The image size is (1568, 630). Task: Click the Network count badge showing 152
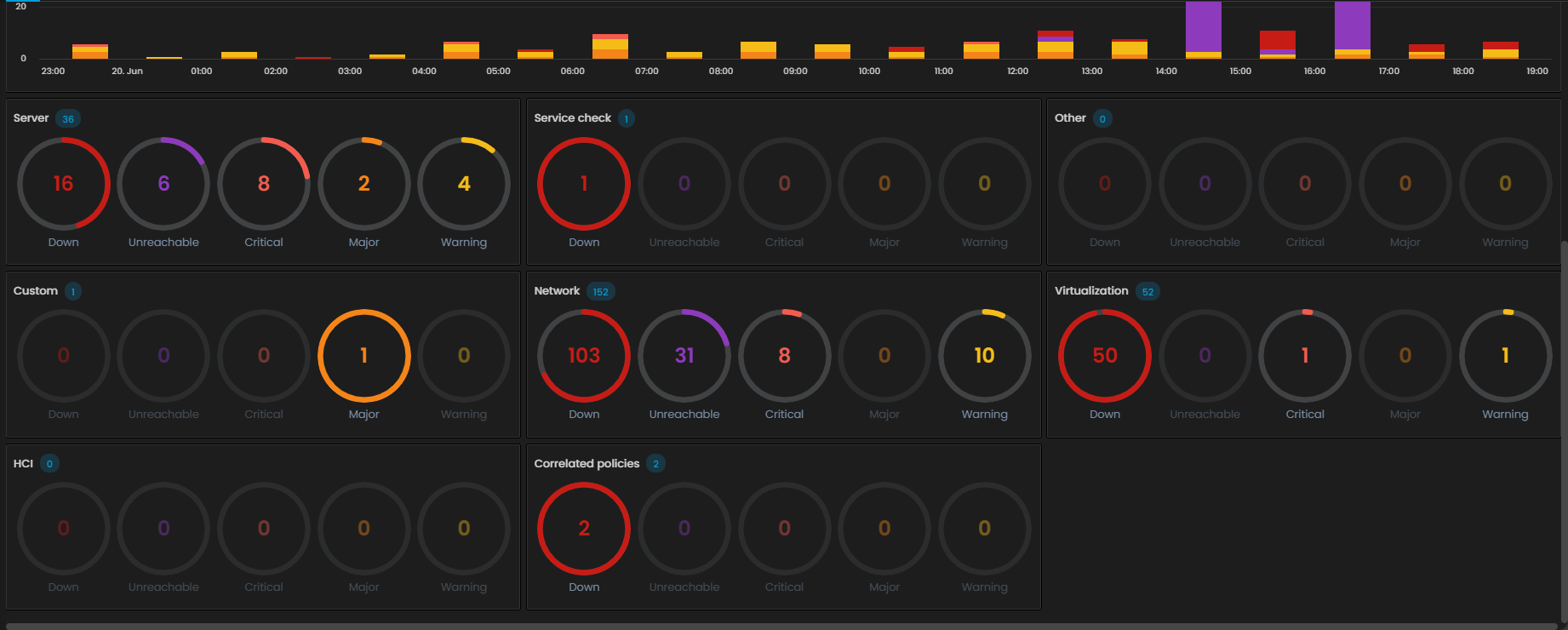tap(601, 292)
